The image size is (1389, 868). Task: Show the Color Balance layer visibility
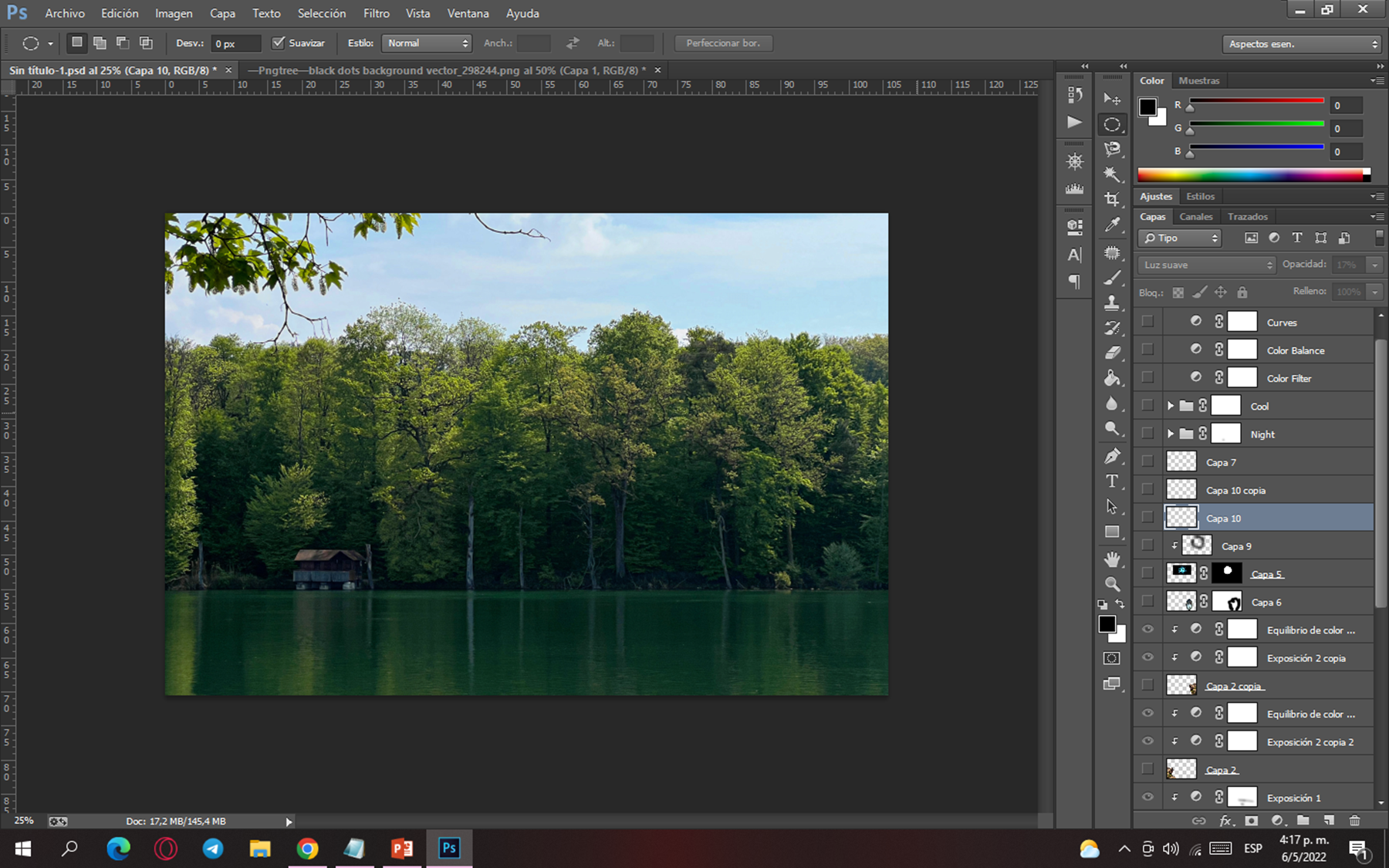point(1147,350)
